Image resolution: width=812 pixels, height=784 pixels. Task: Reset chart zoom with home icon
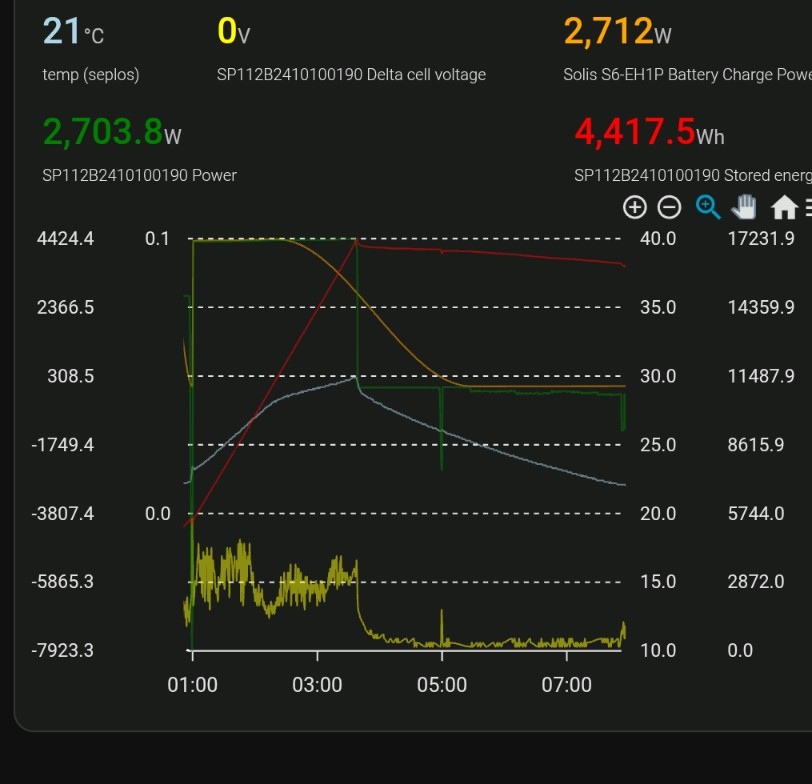[x=784, y=207]
